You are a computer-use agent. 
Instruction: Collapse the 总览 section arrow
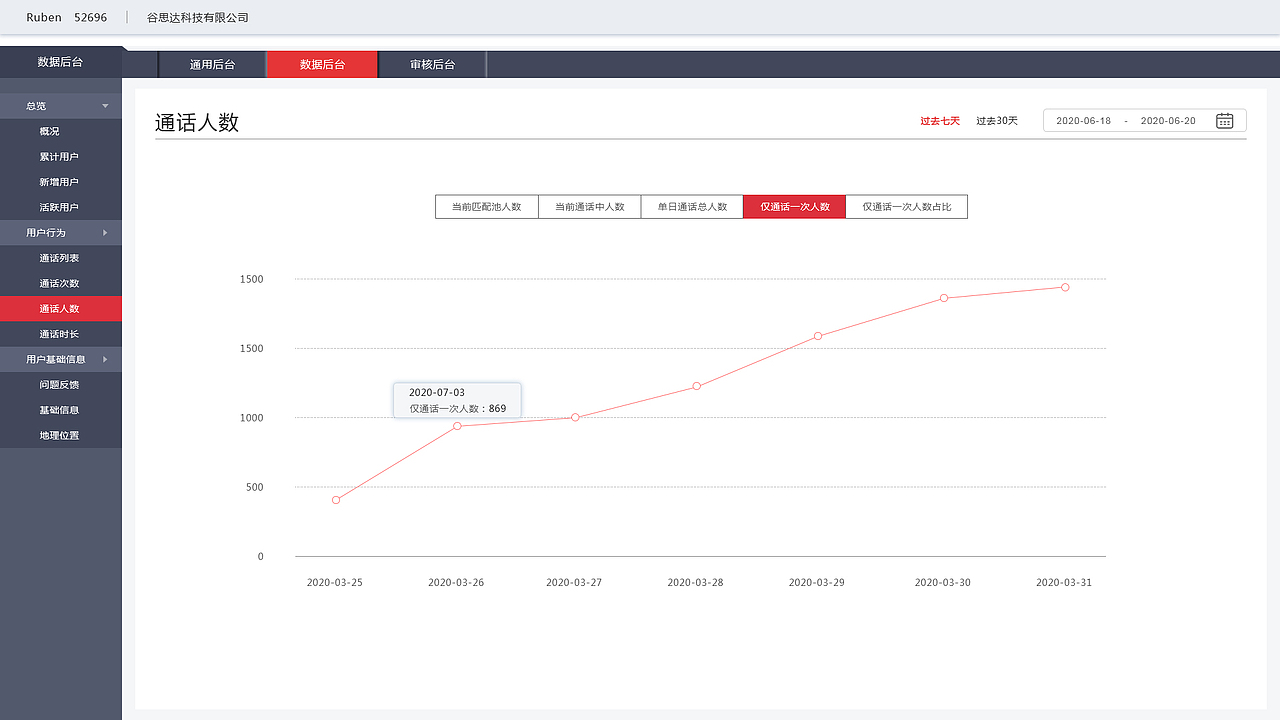(105, 106)
